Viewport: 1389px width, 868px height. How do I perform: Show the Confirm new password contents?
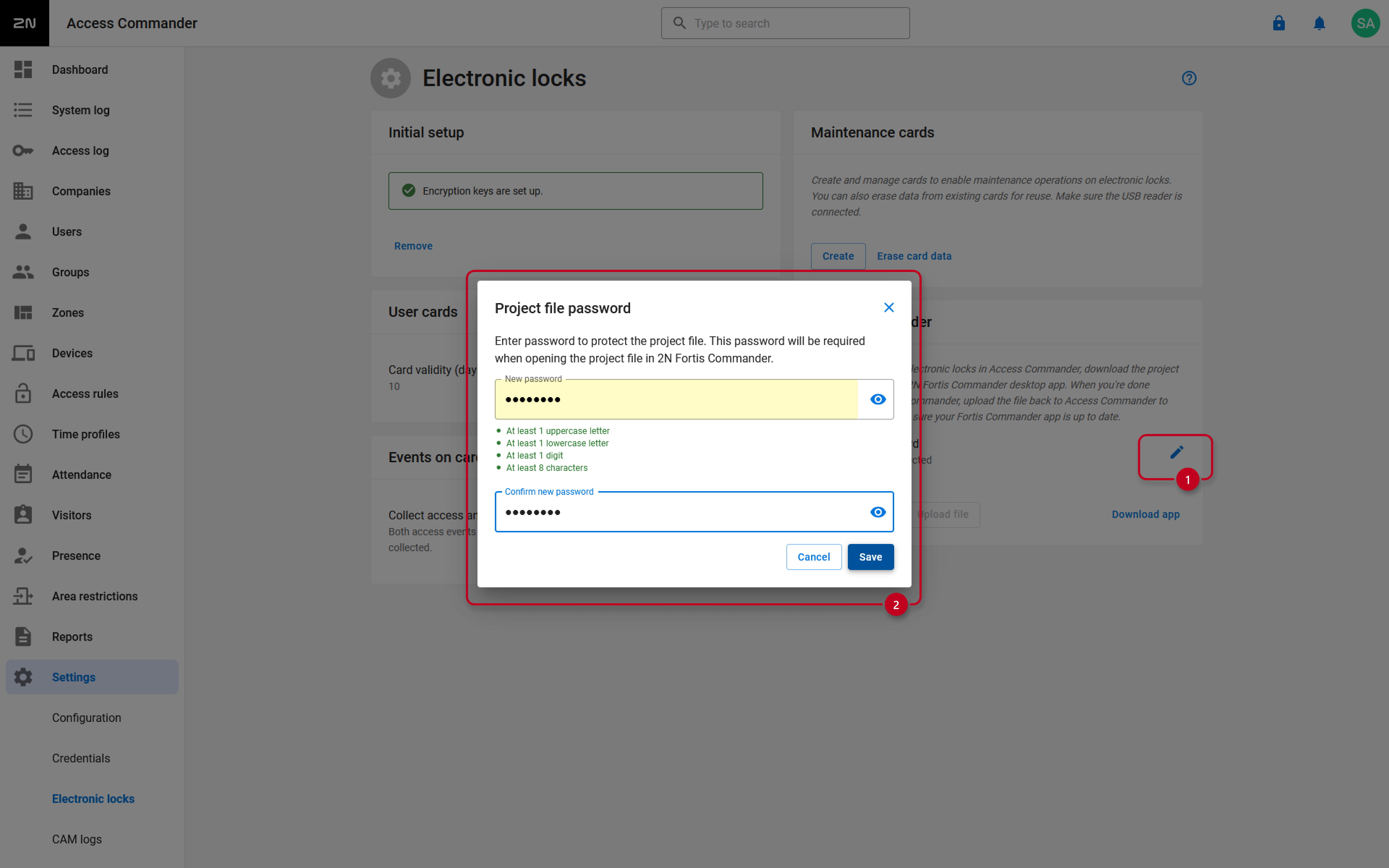(878, 511)
